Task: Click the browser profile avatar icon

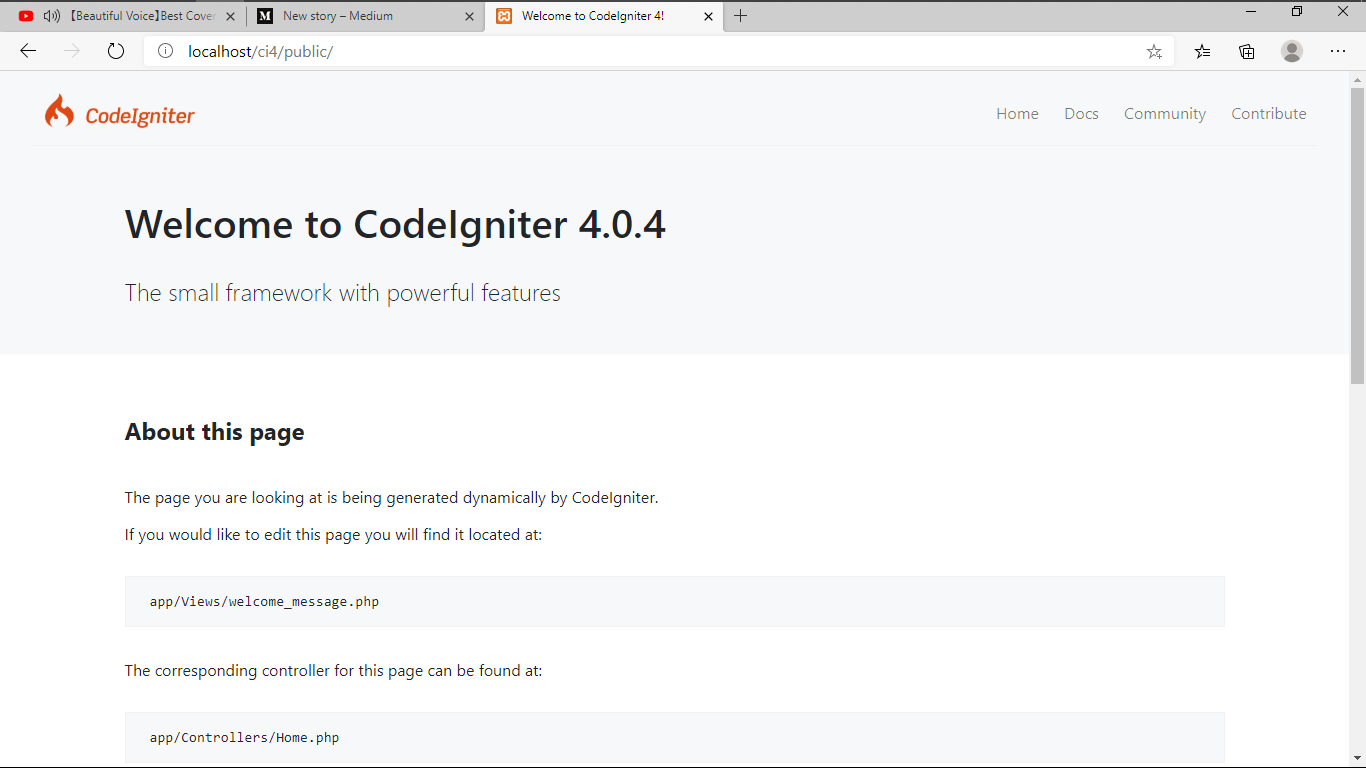Action: pos(1292,51)
